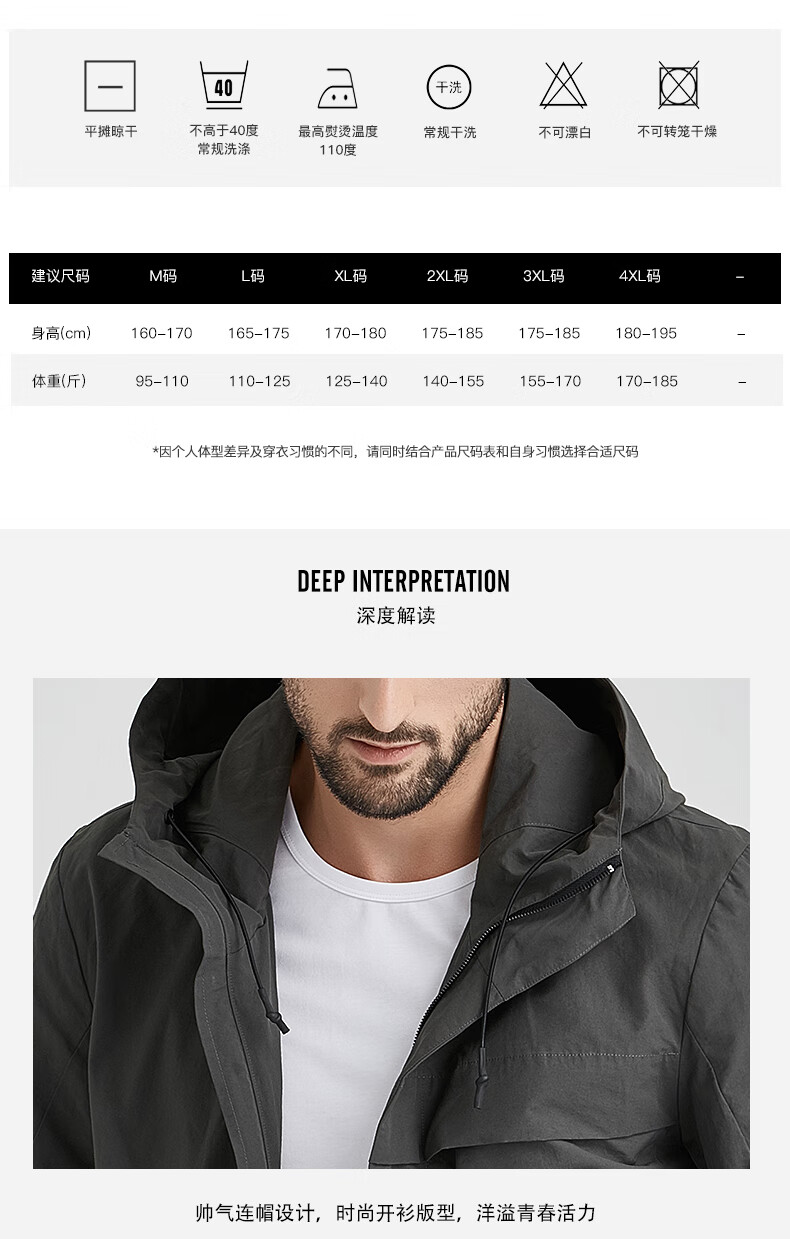Click the DEEP INTERPRETATION heading
790x1239 pixels.
(x=403, y=581)
